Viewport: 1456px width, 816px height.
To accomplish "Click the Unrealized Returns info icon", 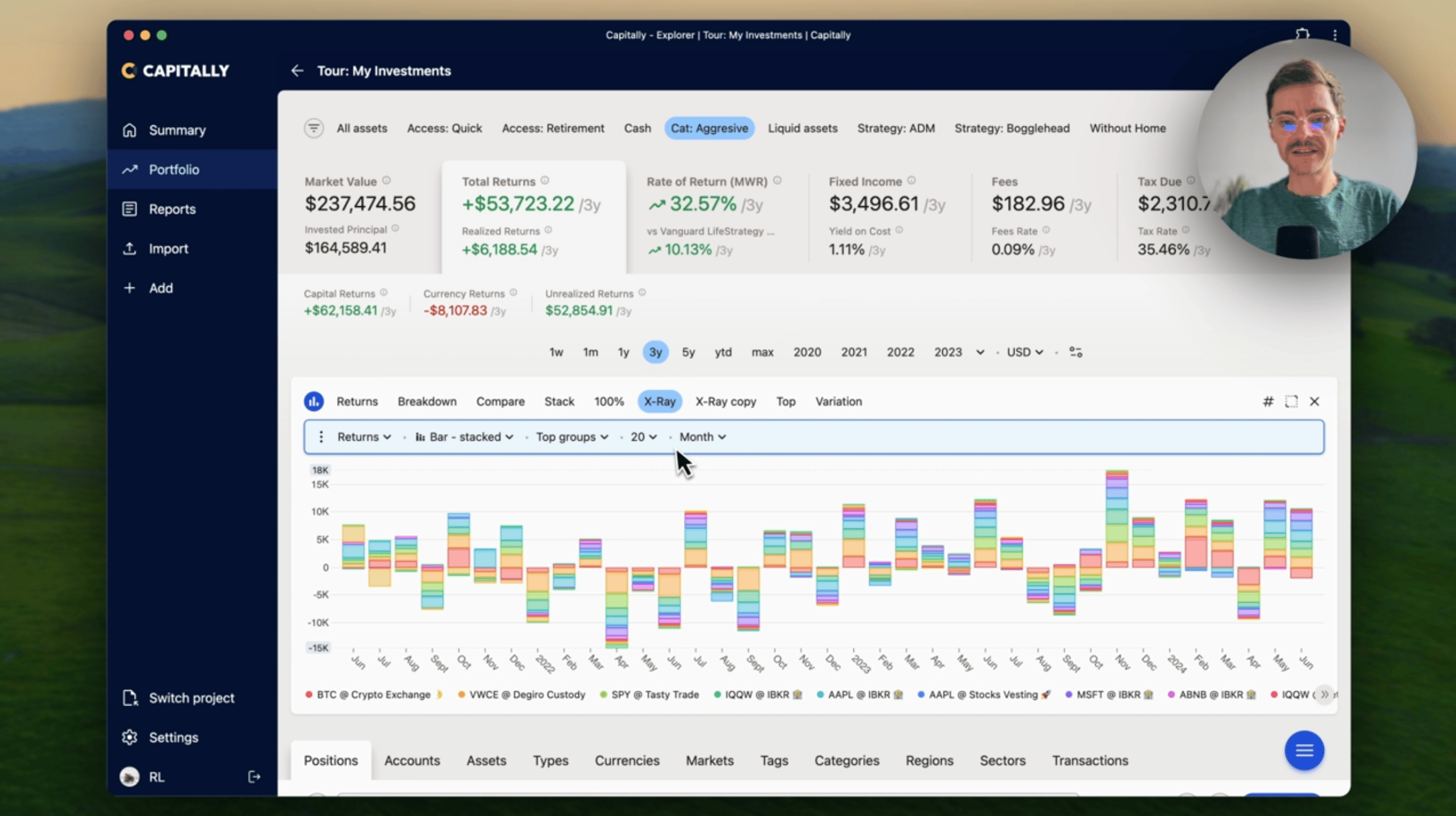I will 642,293.
